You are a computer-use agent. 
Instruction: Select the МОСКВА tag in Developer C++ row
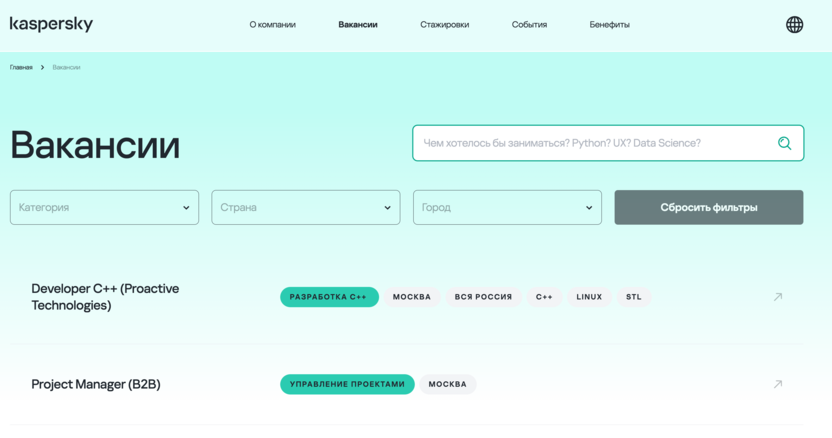coord(412,297)
